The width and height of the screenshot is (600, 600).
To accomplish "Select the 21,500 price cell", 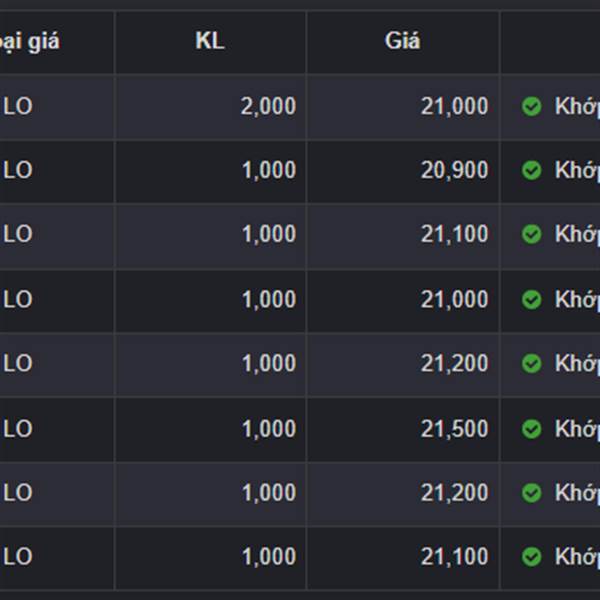I will 454,429.
